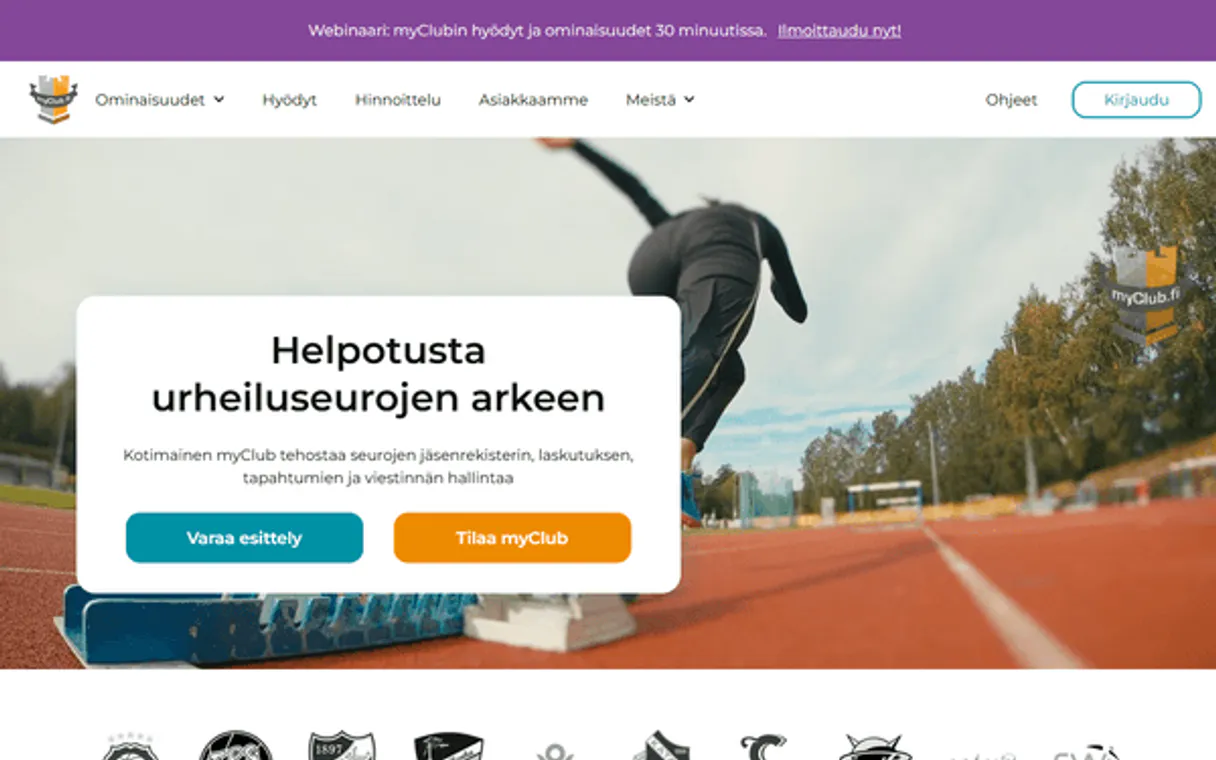Click the fourth shield-shaped club logo
This screenshot has height=760, width=1216.
point(449,747)
